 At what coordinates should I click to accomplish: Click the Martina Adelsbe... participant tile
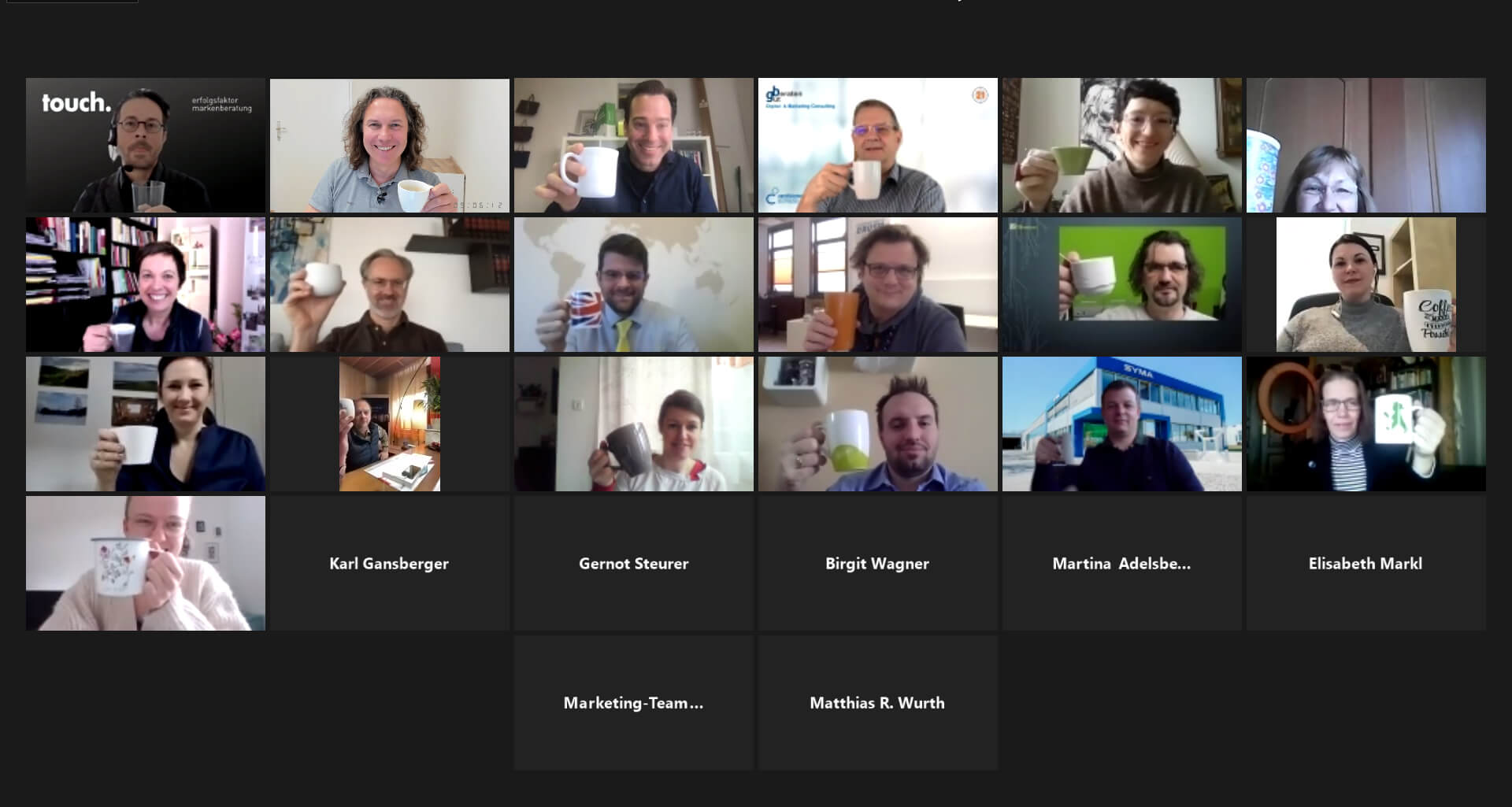coord(1122,563)
